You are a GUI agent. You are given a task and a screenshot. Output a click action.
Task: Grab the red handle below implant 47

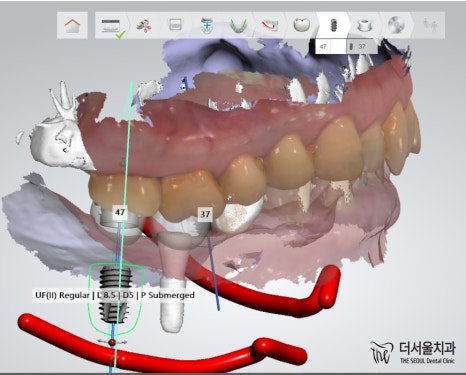112,342
